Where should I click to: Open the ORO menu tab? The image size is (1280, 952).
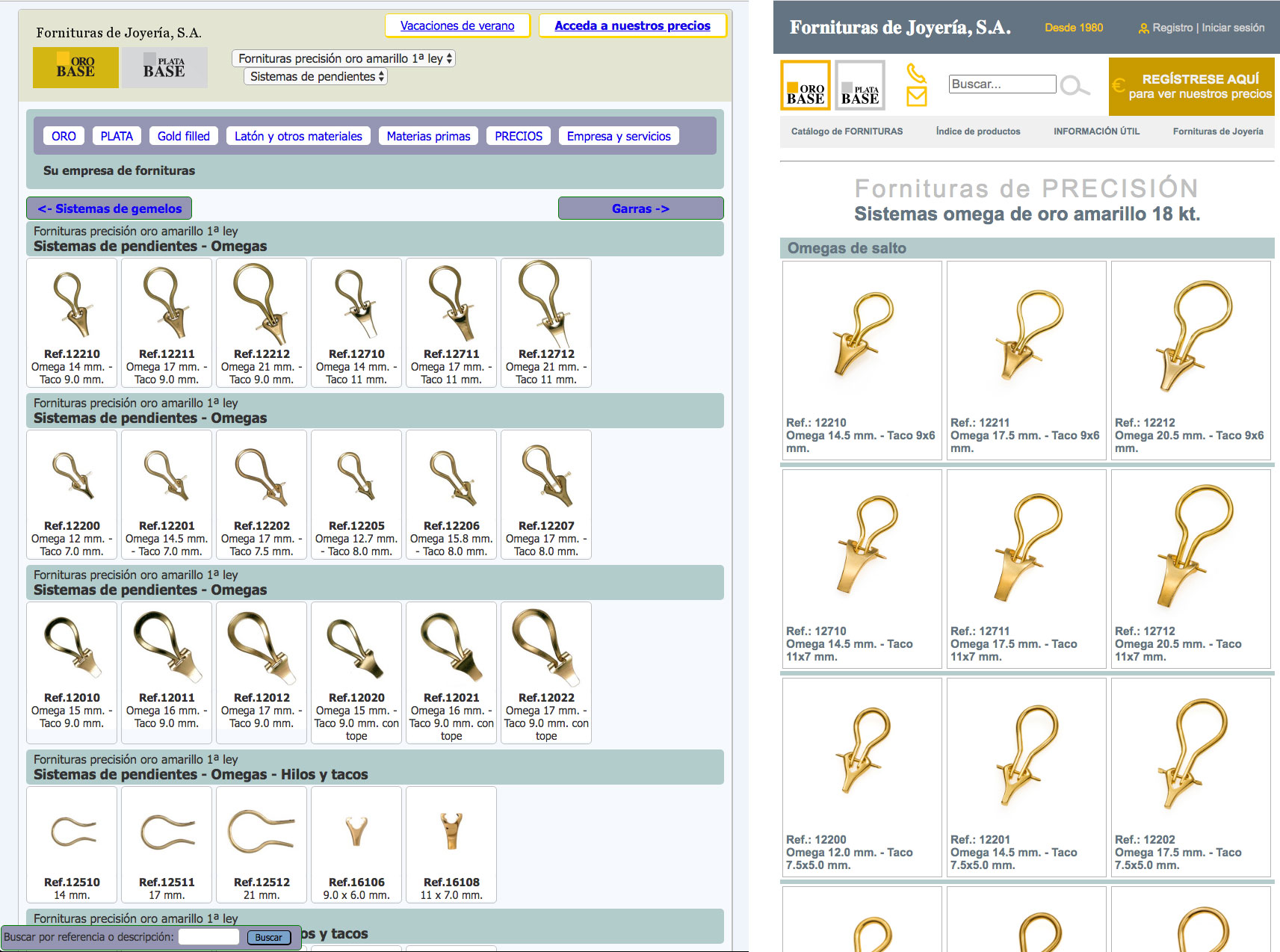click(x=64, y=136)
